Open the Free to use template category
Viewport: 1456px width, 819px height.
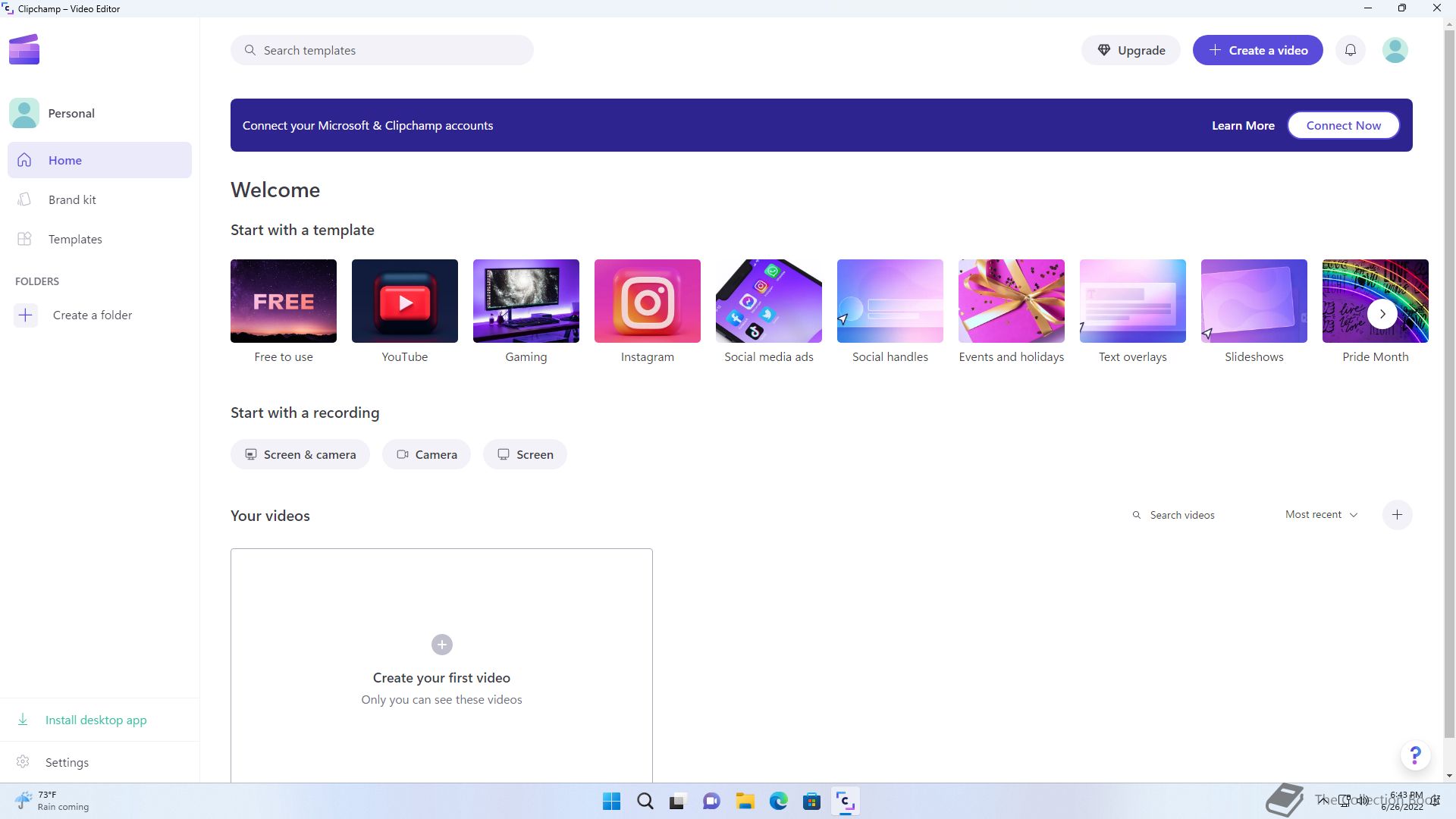pyautogui.click(x=284, y=312)
